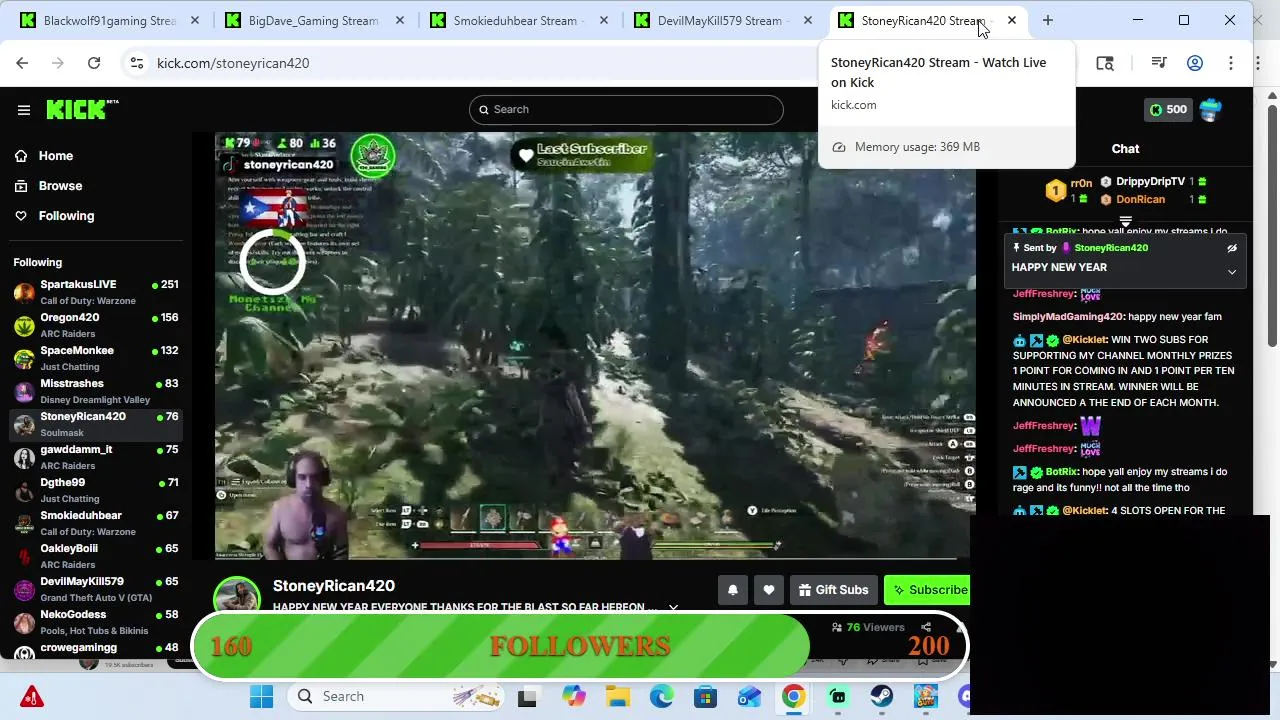Viewport: 1280px width, 720px height.
Task: Click the Kick search field
Action: [626, 110]
